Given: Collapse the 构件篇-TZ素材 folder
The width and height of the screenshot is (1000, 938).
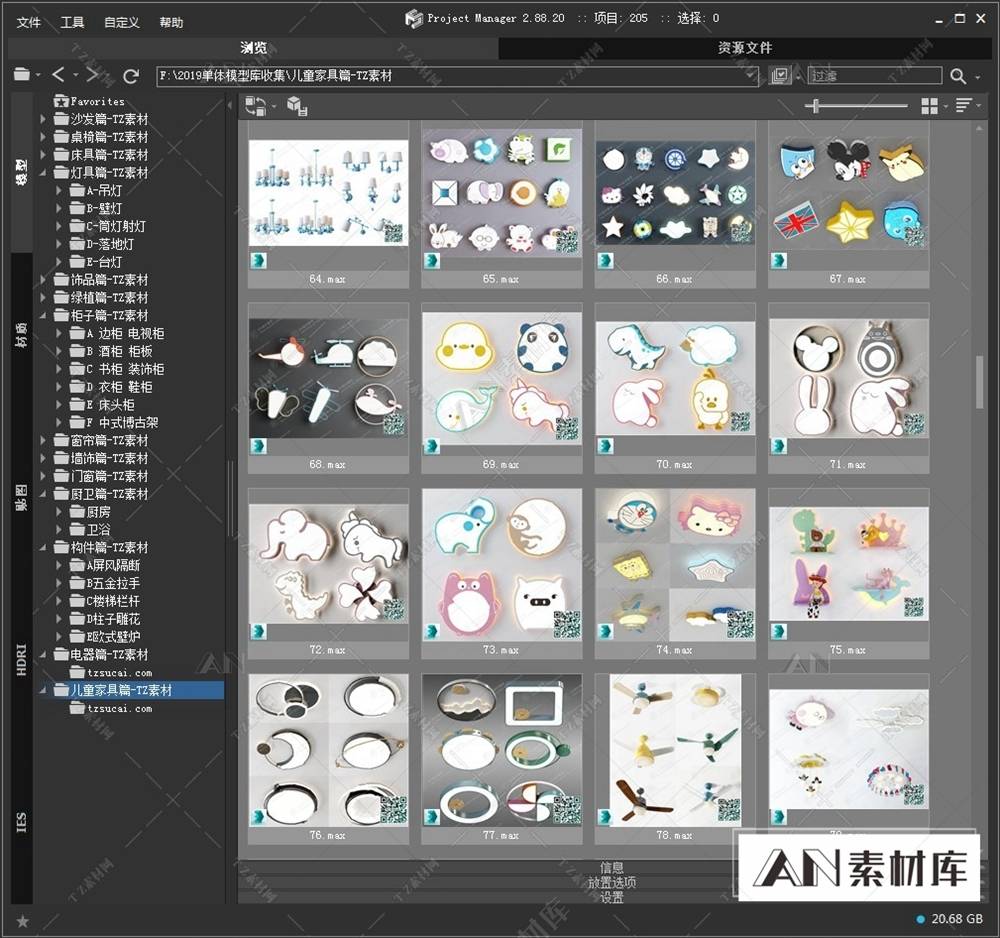Looking at the screenshot, I should click(43, 548).
